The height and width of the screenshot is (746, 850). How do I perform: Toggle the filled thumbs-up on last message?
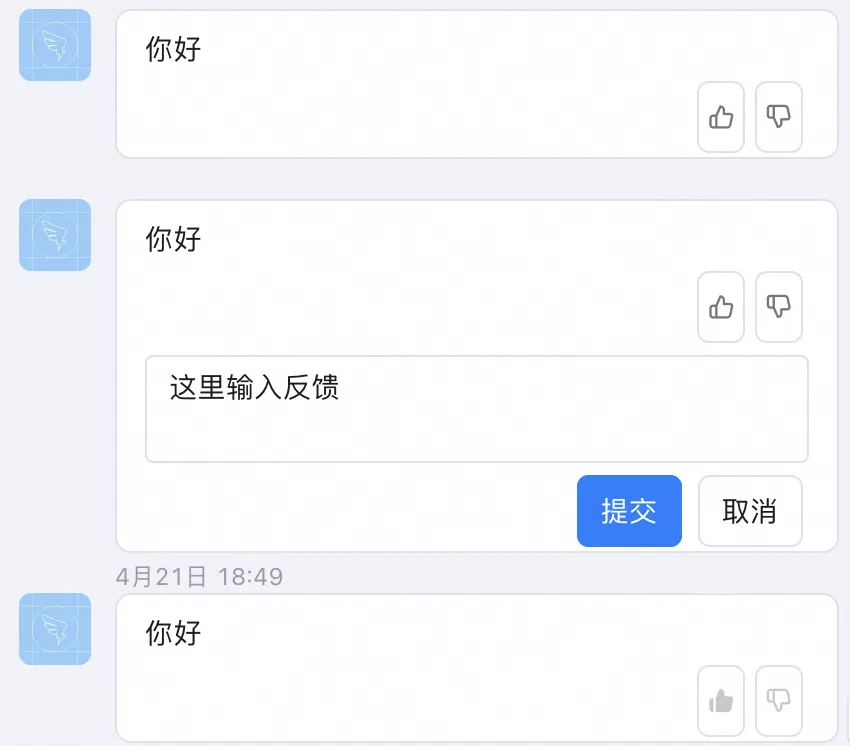point(720,701)
